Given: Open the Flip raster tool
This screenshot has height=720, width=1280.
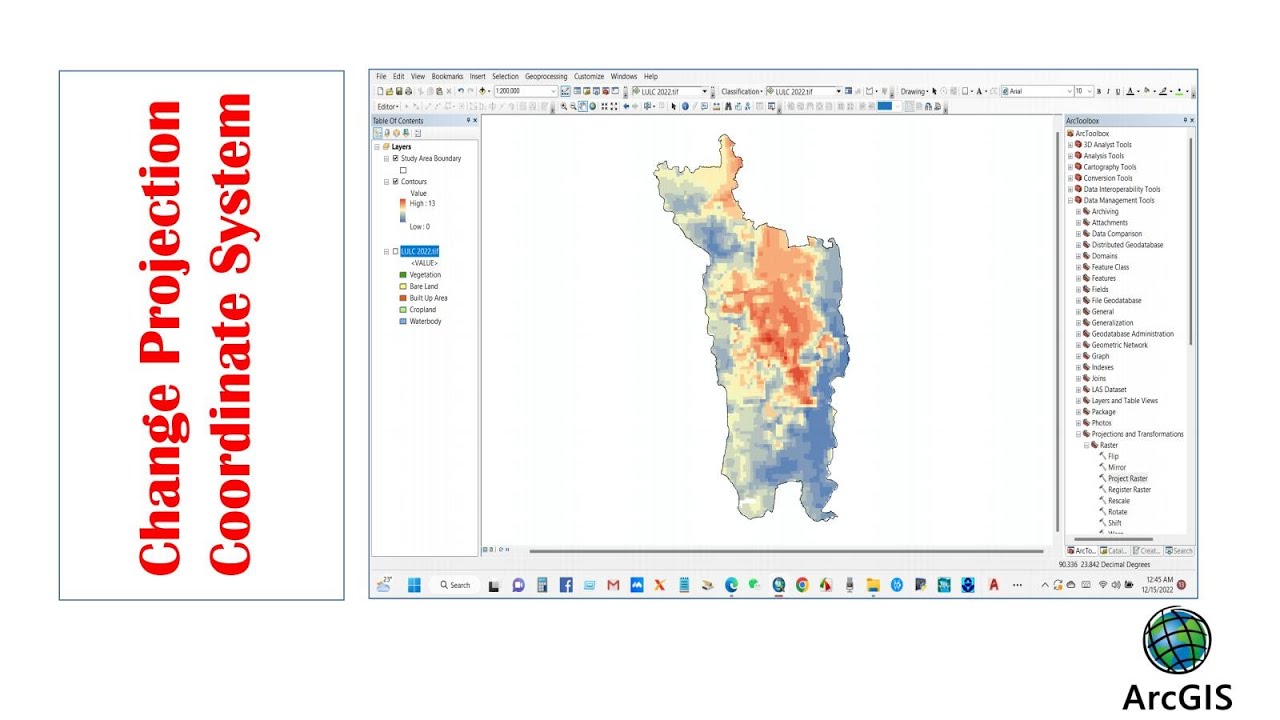Looking at the screenshot, I should tap(1113, 456).
